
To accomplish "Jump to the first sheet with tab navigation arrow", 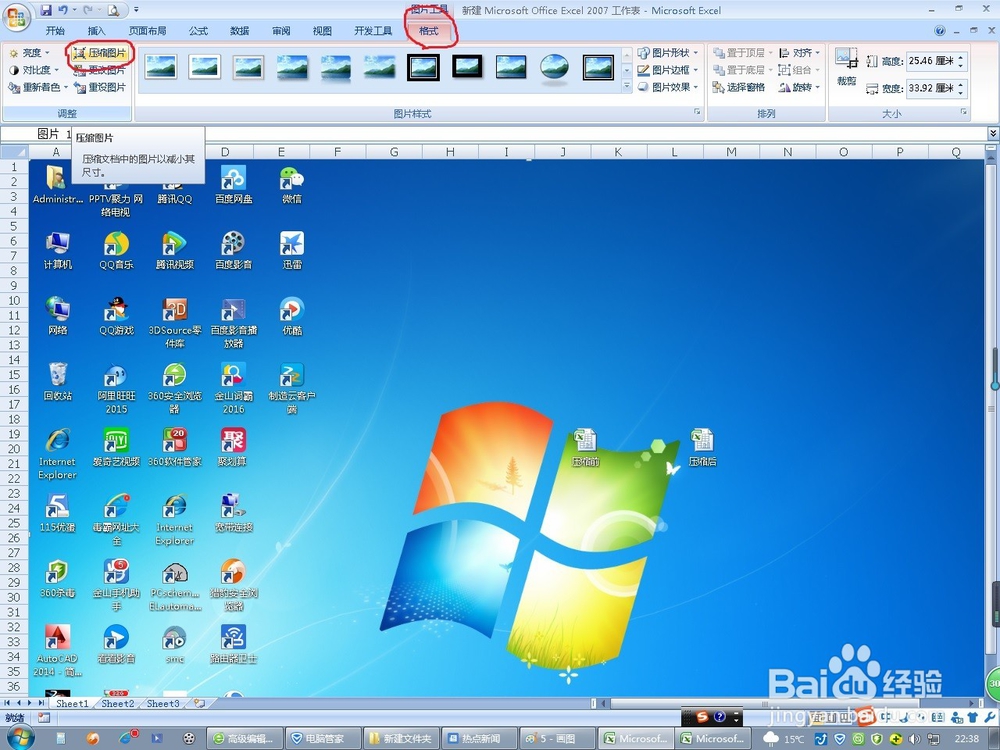I will [x=8, y=703].
